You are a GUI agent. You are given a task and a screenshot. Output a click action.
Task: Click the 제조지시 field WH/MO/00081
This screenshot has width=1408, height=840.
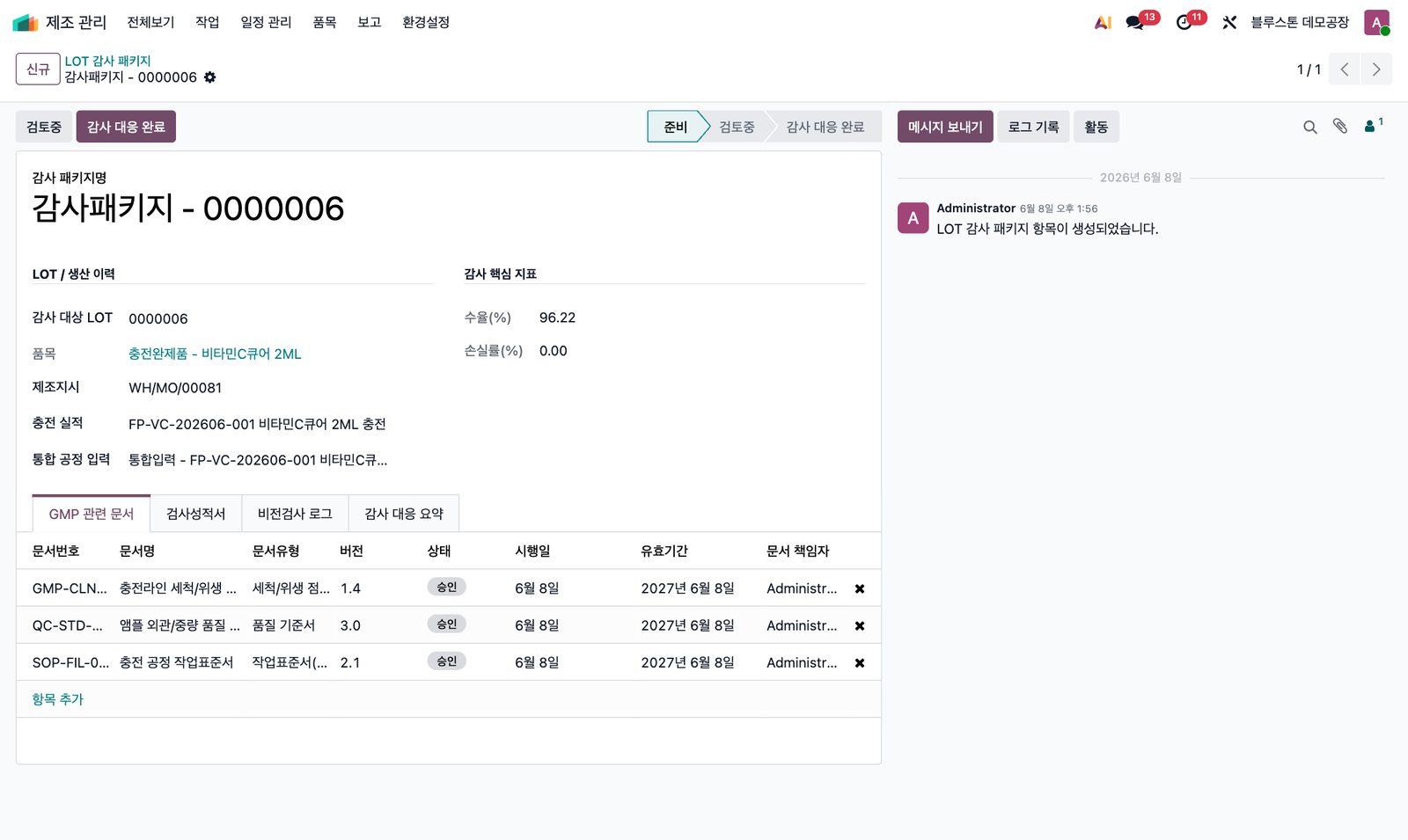(280, 388)
